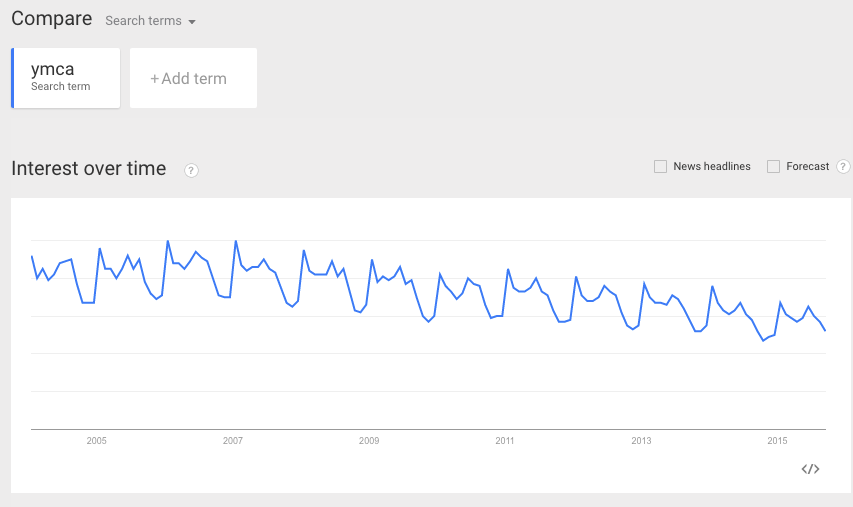Click the News headlines label text
The height and width of the screenshot is (507, 853).
pyautogui.click(x=712, y=166)
